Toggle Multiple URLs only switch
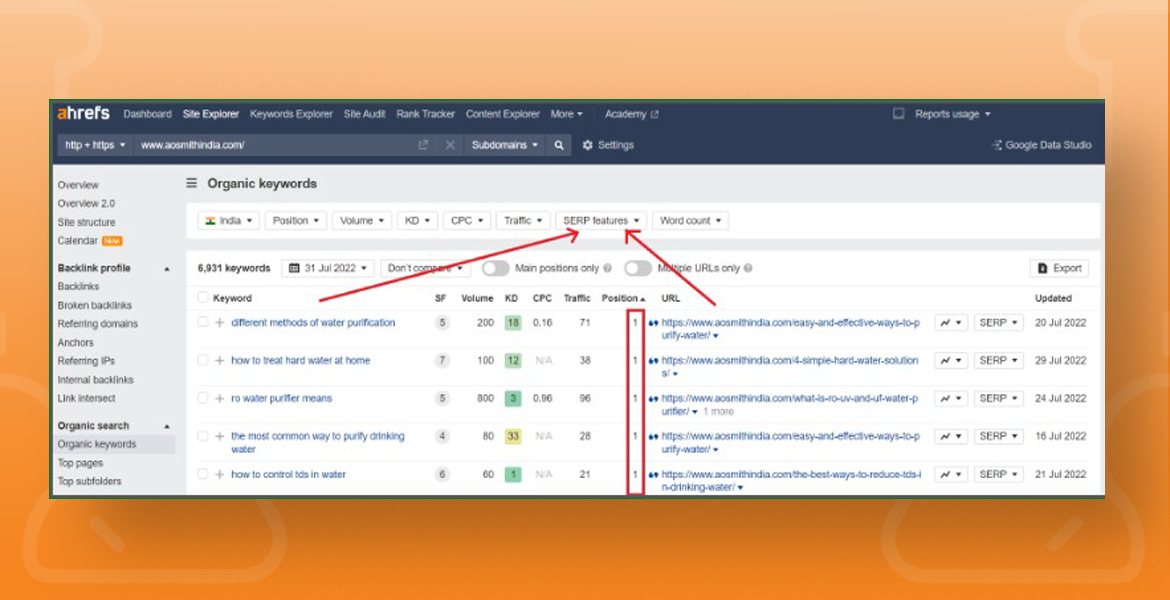The image size is (1170, 600). [638, 268]
